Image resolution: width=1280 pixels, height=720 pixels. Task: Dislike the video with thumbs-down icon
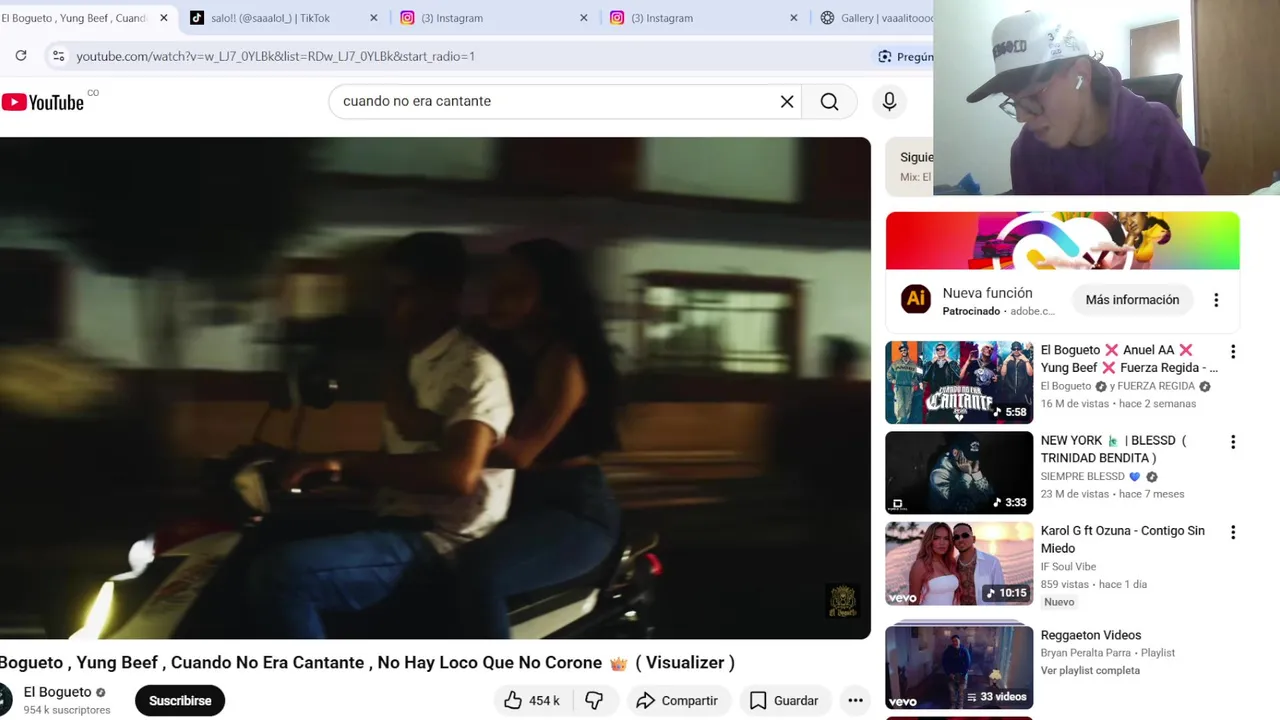tap(594, 701)
